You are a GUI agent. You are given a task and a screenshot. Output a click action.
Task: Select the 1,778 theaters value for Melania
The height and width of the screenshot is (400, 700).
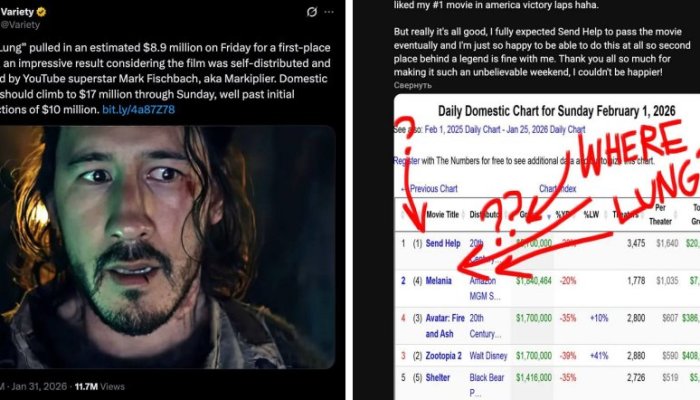(636, 281)
